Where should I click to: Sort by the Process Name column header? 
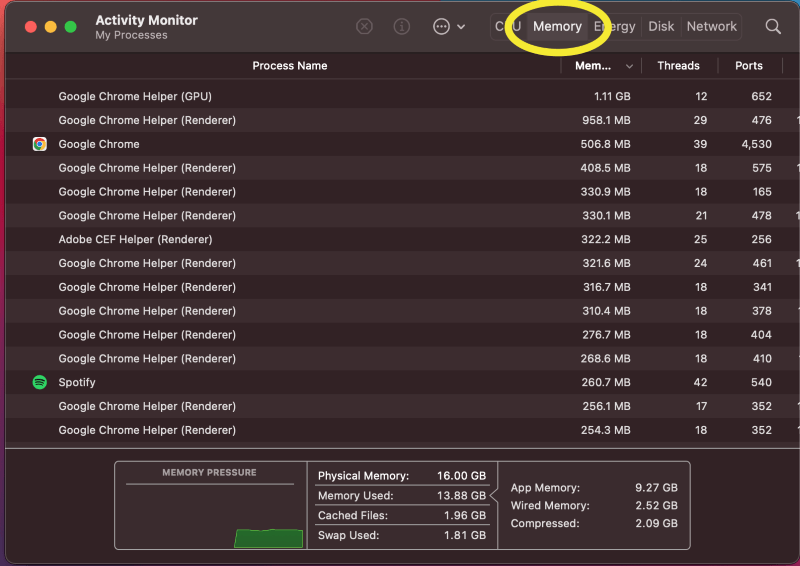[x=290, y=65]
